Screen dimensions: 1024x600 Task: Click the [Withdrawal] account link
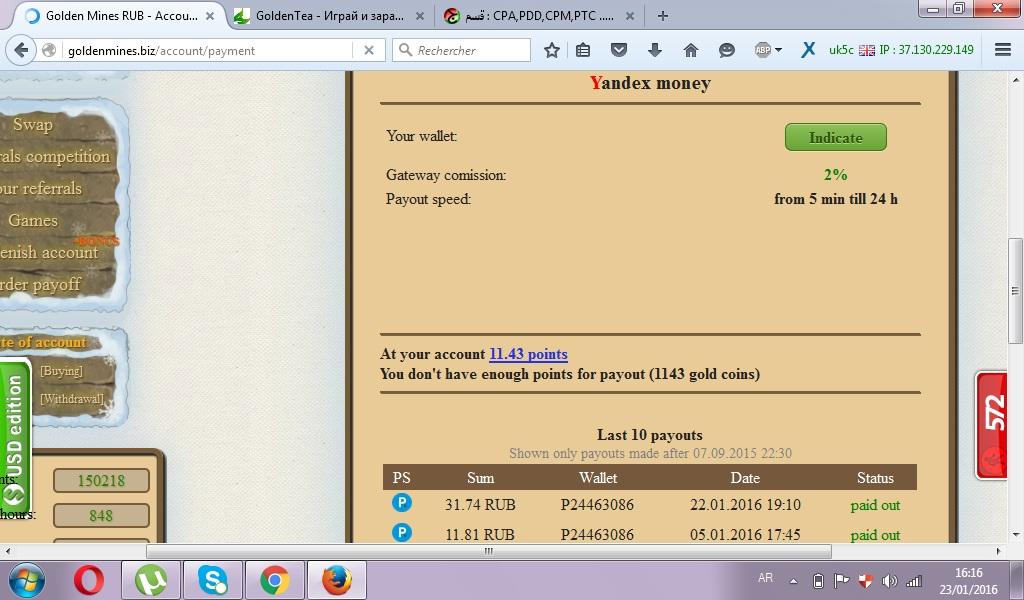(72, 398)
